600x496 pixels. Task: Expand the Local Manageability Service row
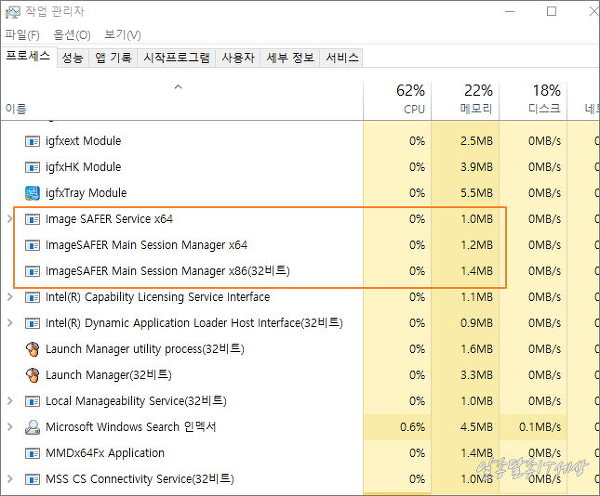pyautogui.click(x=10, y=401)
